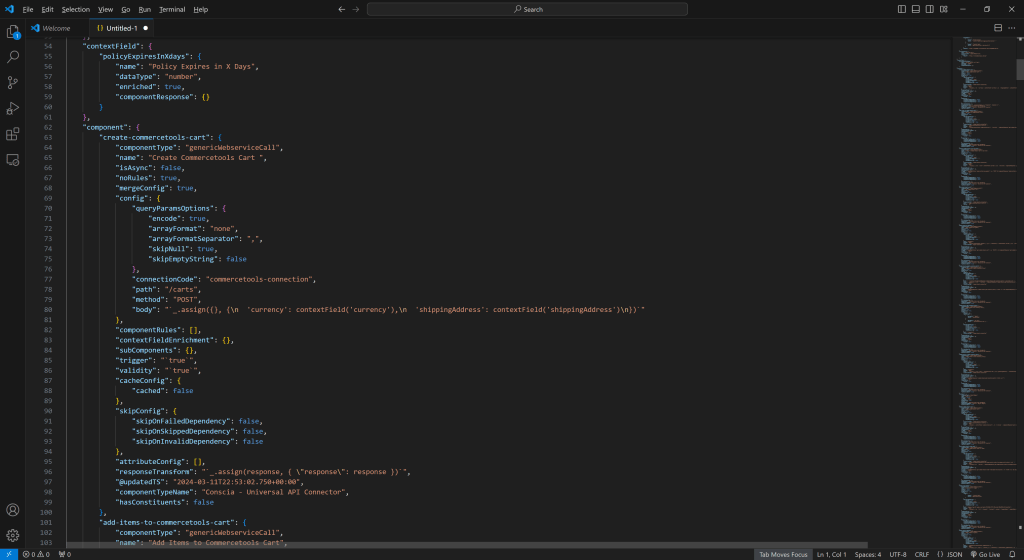Click the "contextField" key on line 54

[x=110, y=46]
